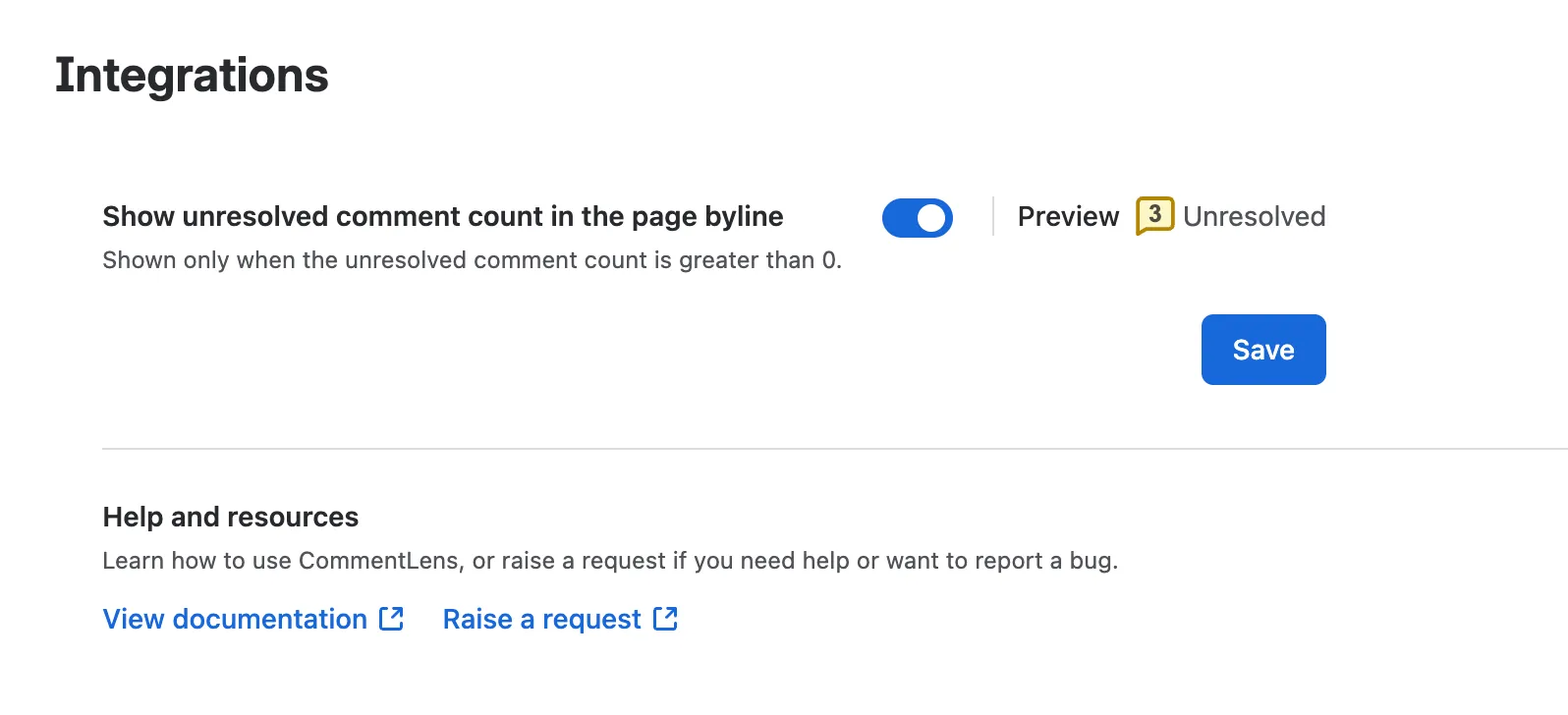Viewport: 1568px width, 715px height.
Task: Click the Preview label text
Action: pyautogui.click(x=1068, y=216)
